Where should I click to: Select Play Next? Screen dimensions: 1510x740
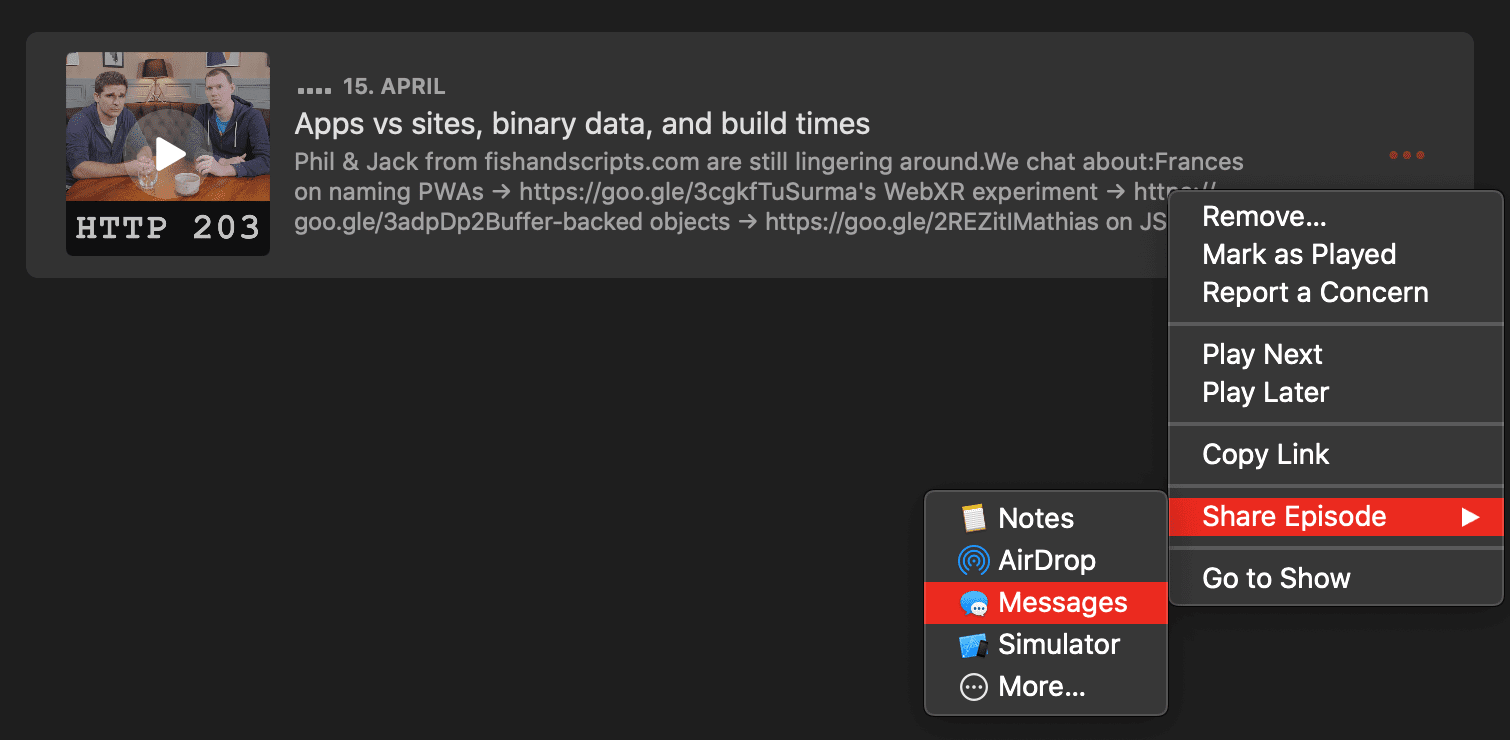pos(1262,354)
